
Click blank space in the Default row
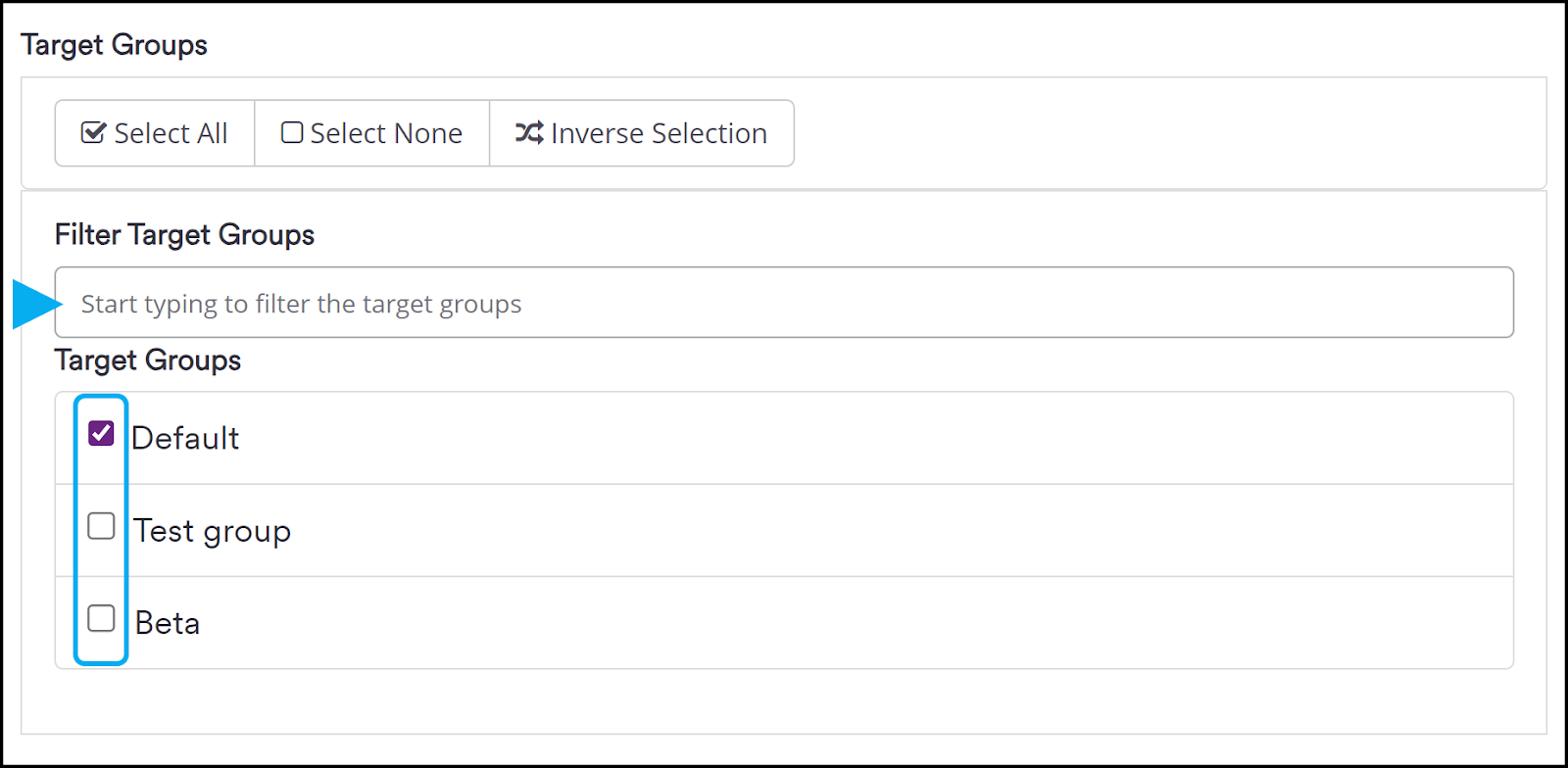pyautogui.click(x=833, y=438)
